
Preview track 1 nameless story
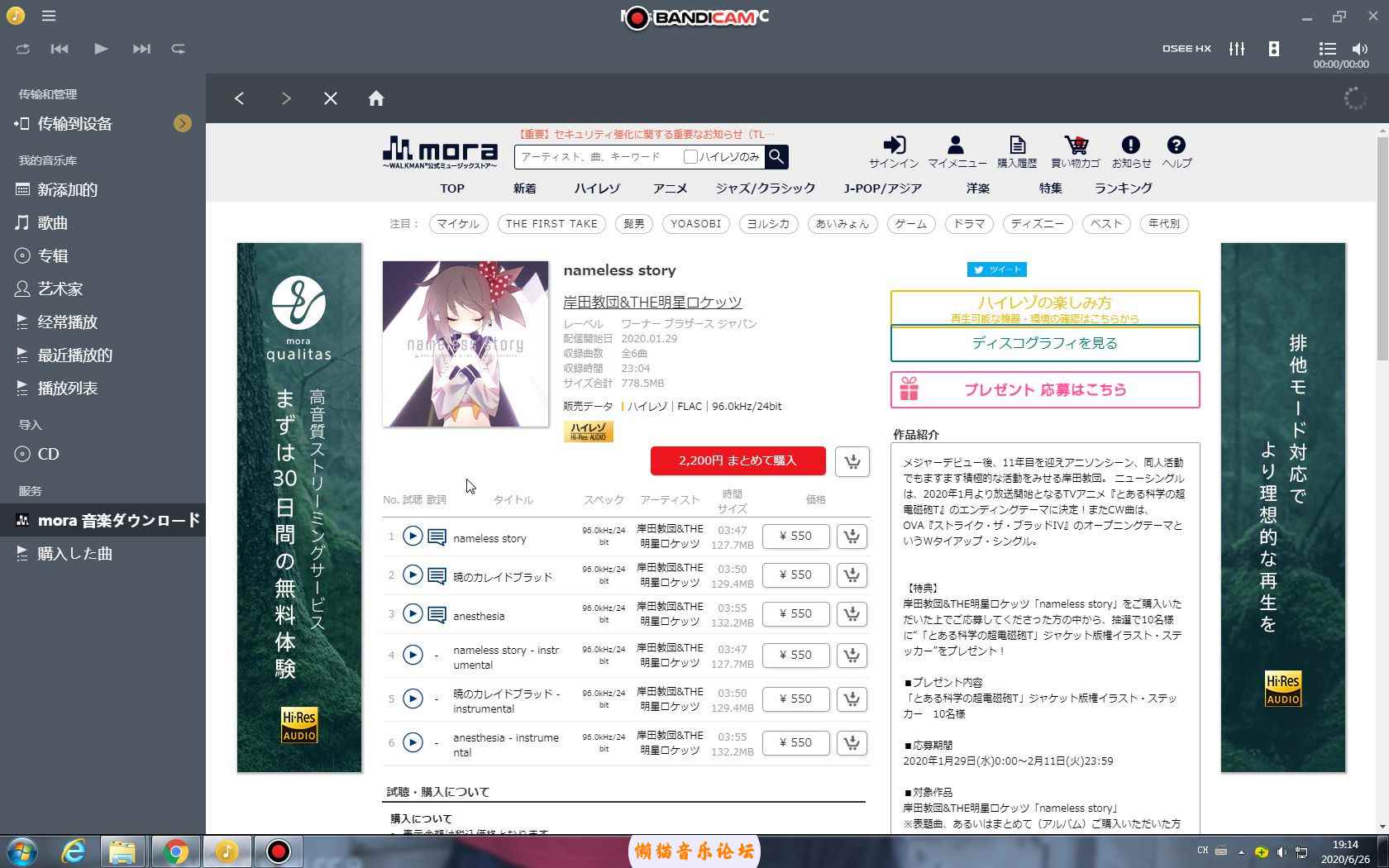[x=413, y=537]
